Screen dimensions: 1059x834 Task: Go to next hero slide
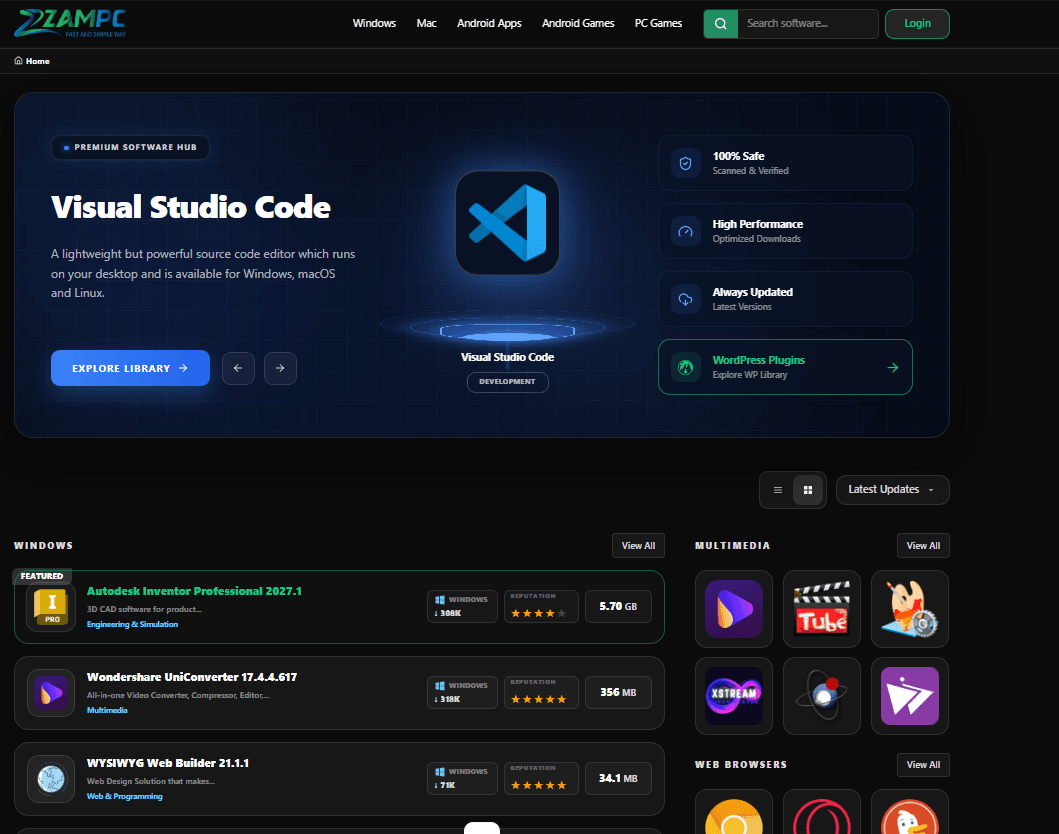tap(280, 368)
